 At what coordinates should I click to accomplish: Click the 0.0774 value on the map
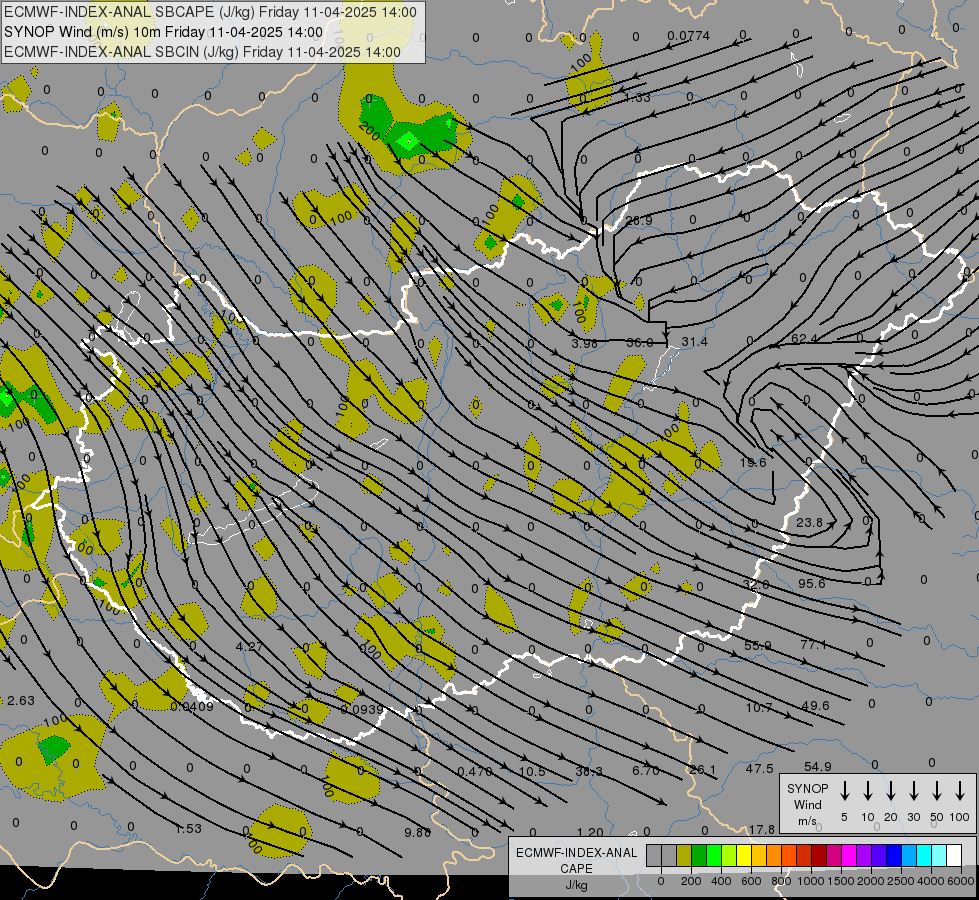688,36
